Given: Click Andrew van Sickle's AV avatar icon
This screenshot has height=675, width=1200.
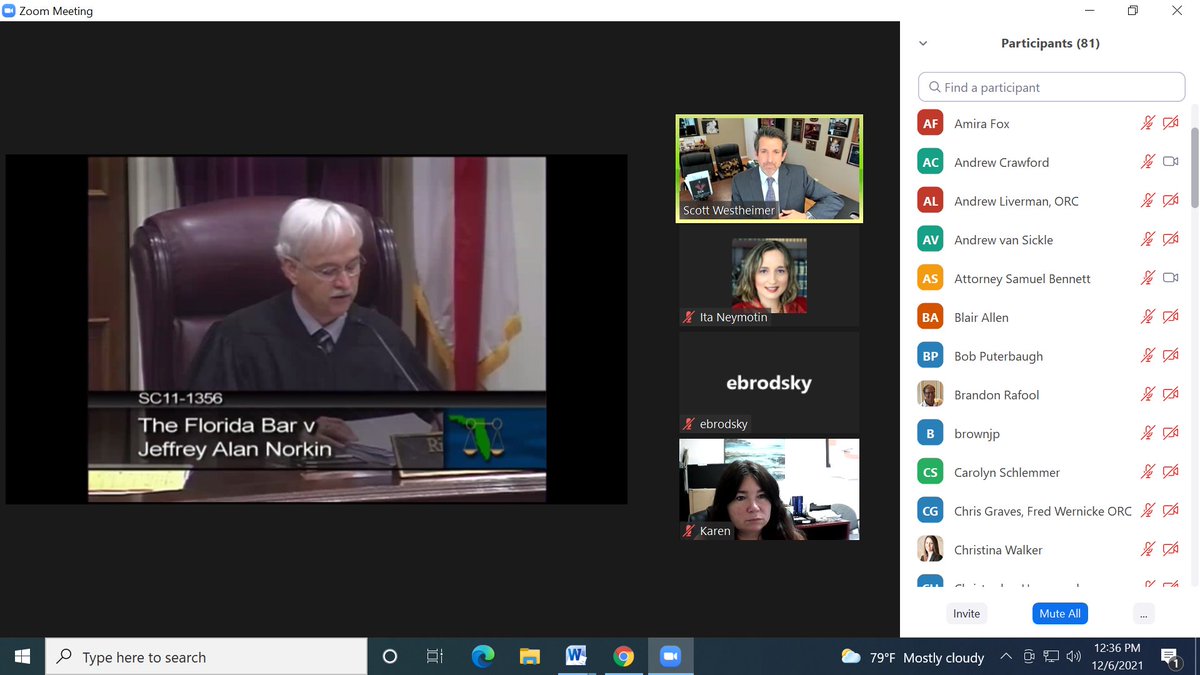Looking at the screenshot, I should click(x=930, y=240).
